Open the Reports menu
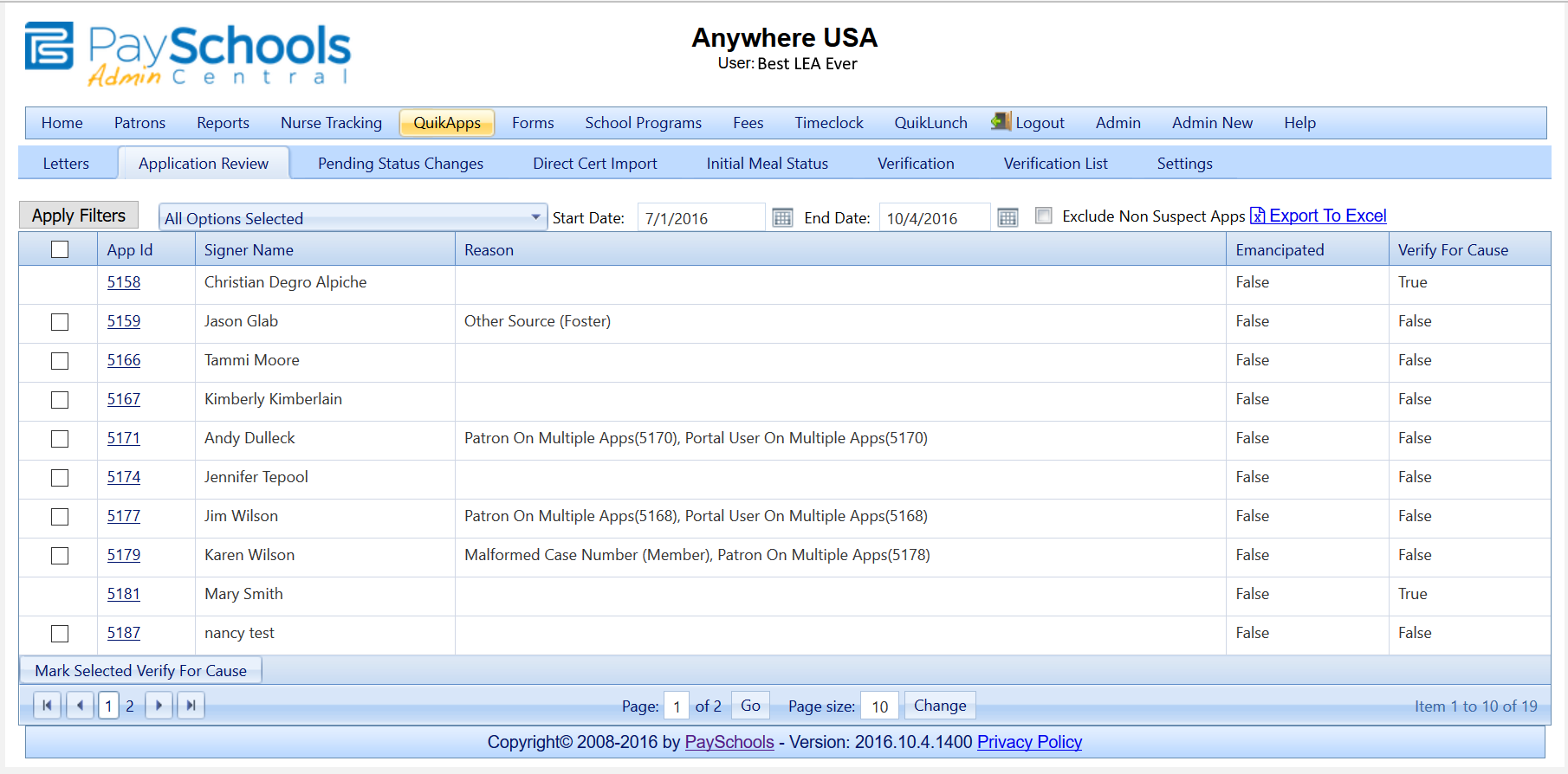The height and width of the screenshot is (774, 1568). [x=223, y=123]
